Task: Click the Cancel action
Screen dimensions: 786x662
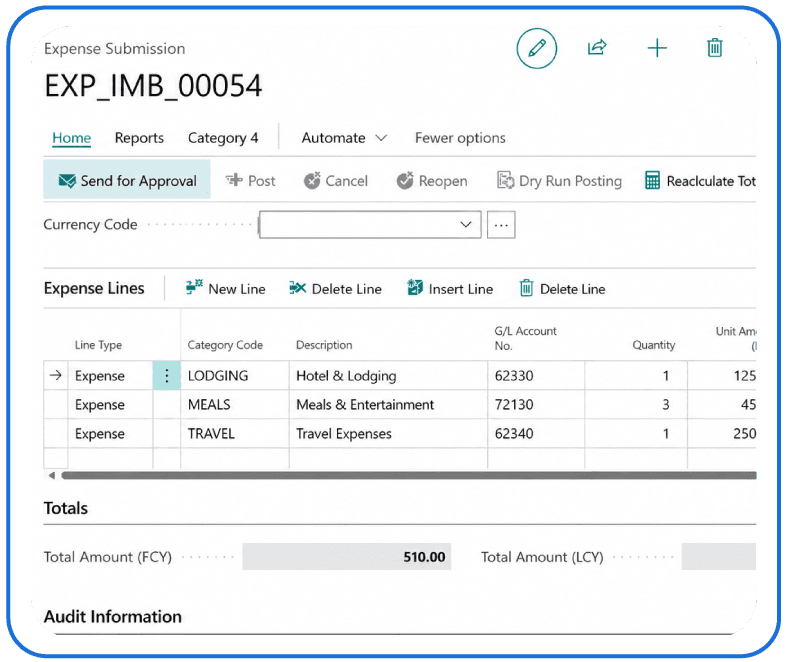Action: click(335, 180)
